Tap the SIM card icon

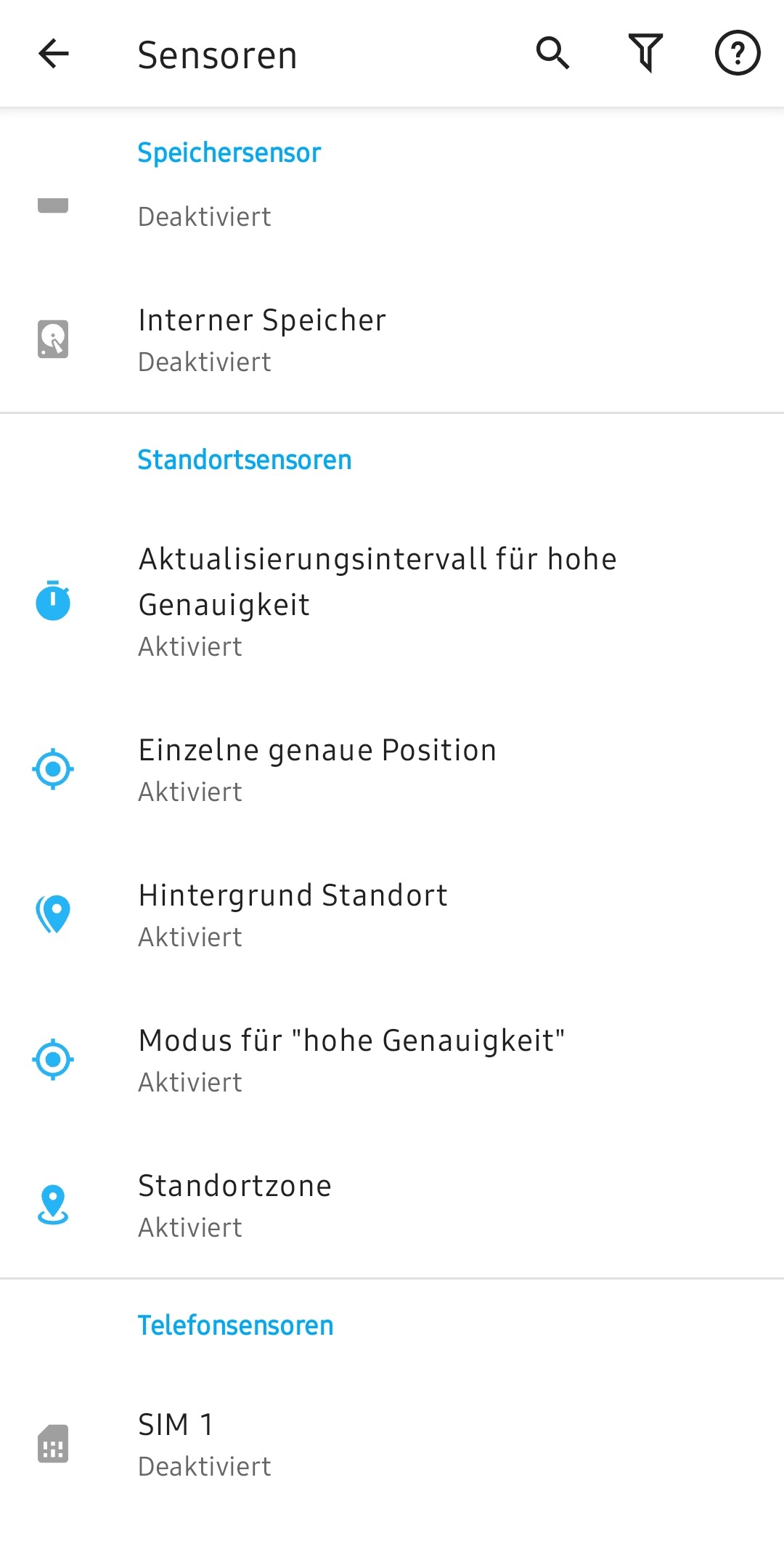[53, 1444]
